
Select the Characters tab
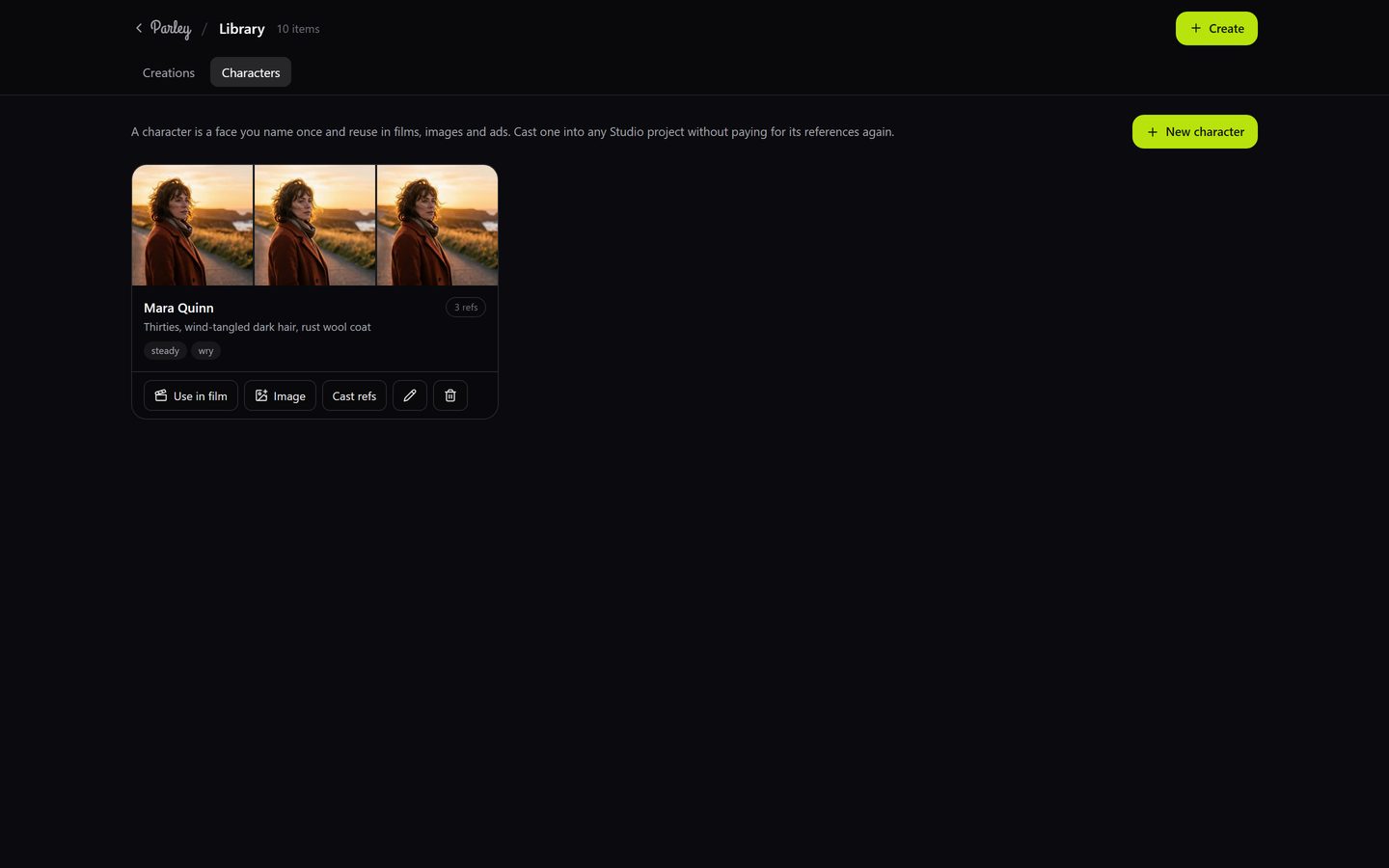[x=251, y=72]
